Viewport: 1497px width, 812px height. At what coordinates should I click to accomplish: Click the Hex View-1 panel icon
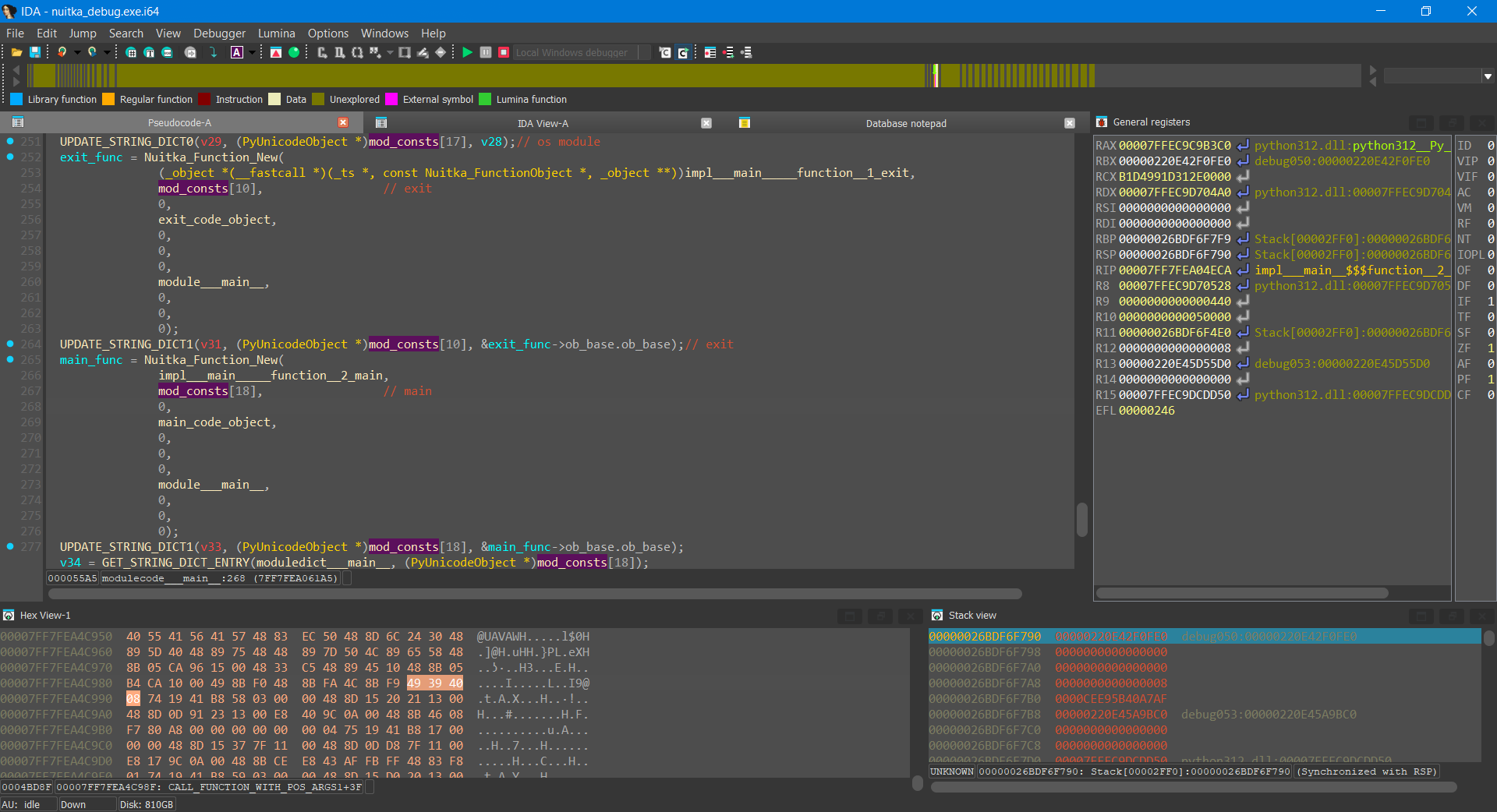pyautogui.click(x=9, y=616)
